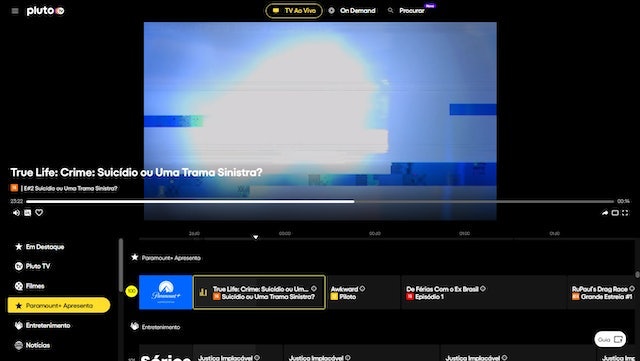Enter fullscreen mode
640x361 pixels.
click(625, 213)
